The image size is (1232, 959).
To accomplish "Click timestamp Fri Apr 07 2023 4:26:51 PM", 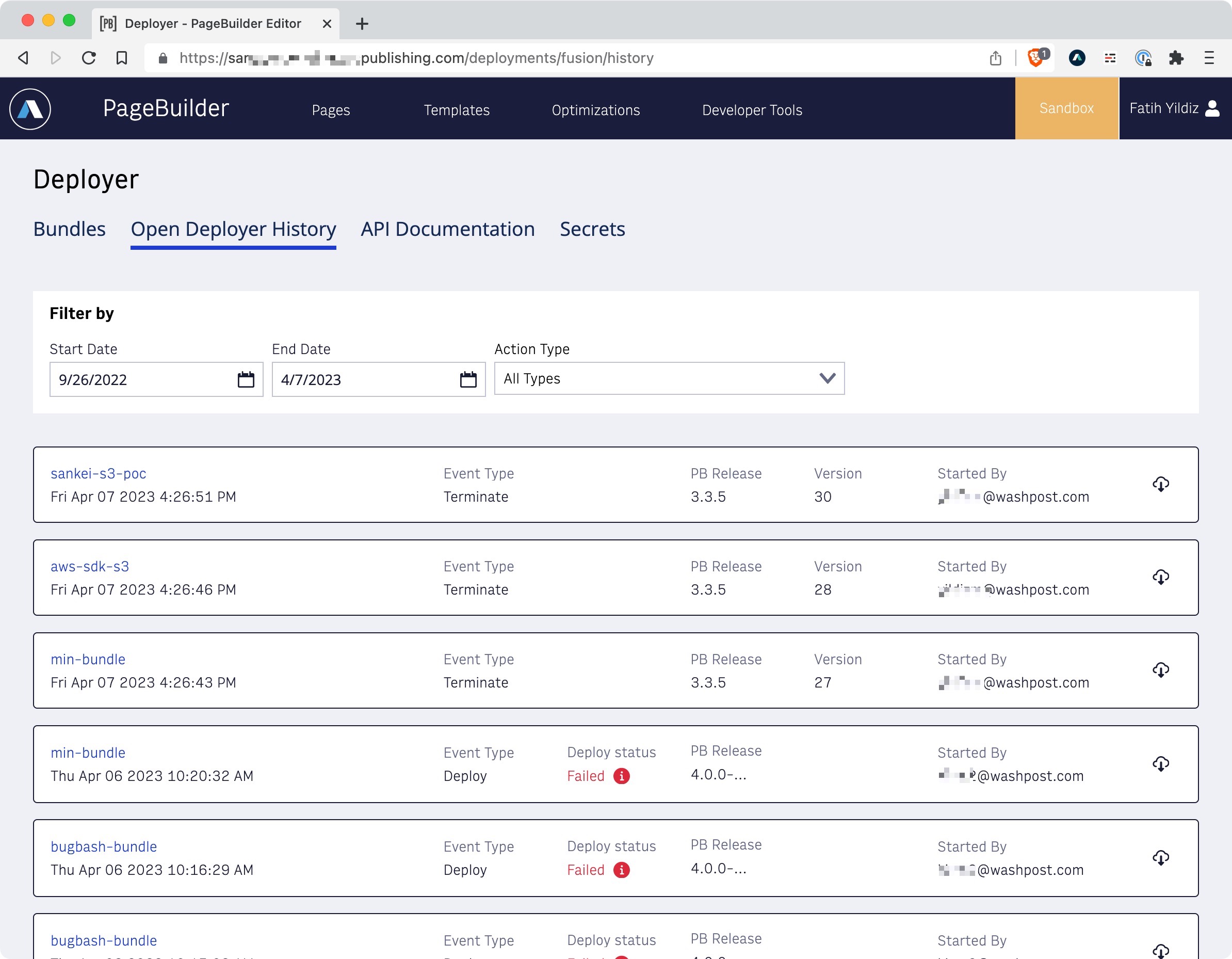I will (x=143, y=497).
